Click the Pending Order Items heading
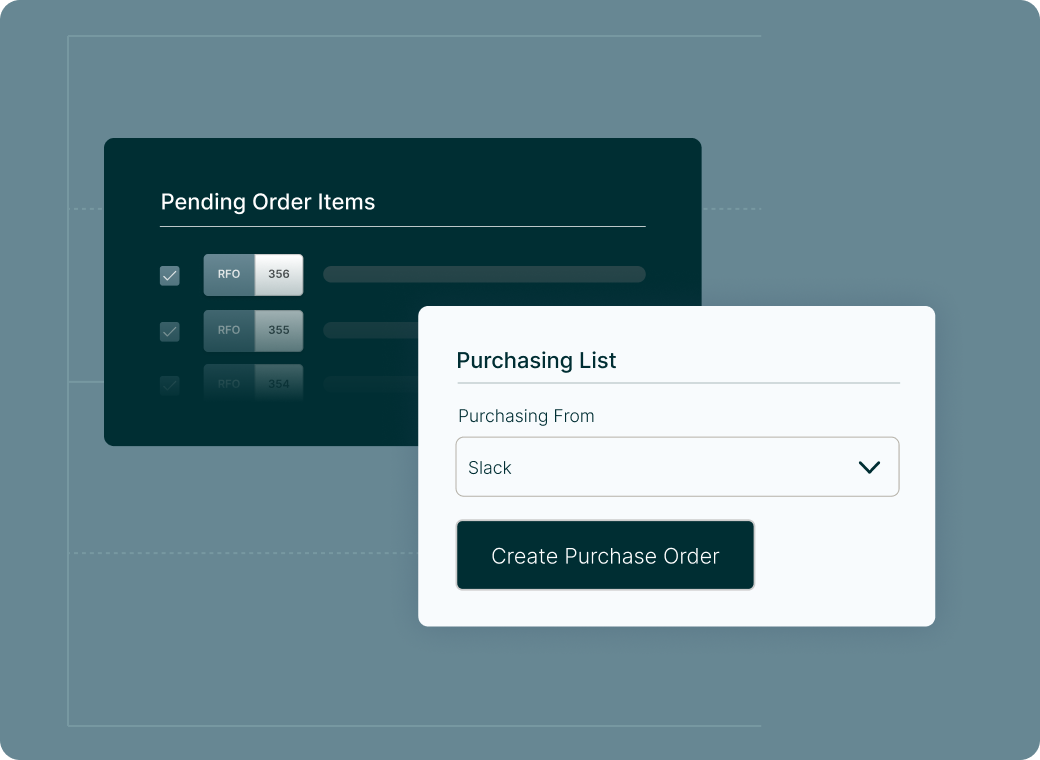This screenshot has width=1040, height=760. 268,202
